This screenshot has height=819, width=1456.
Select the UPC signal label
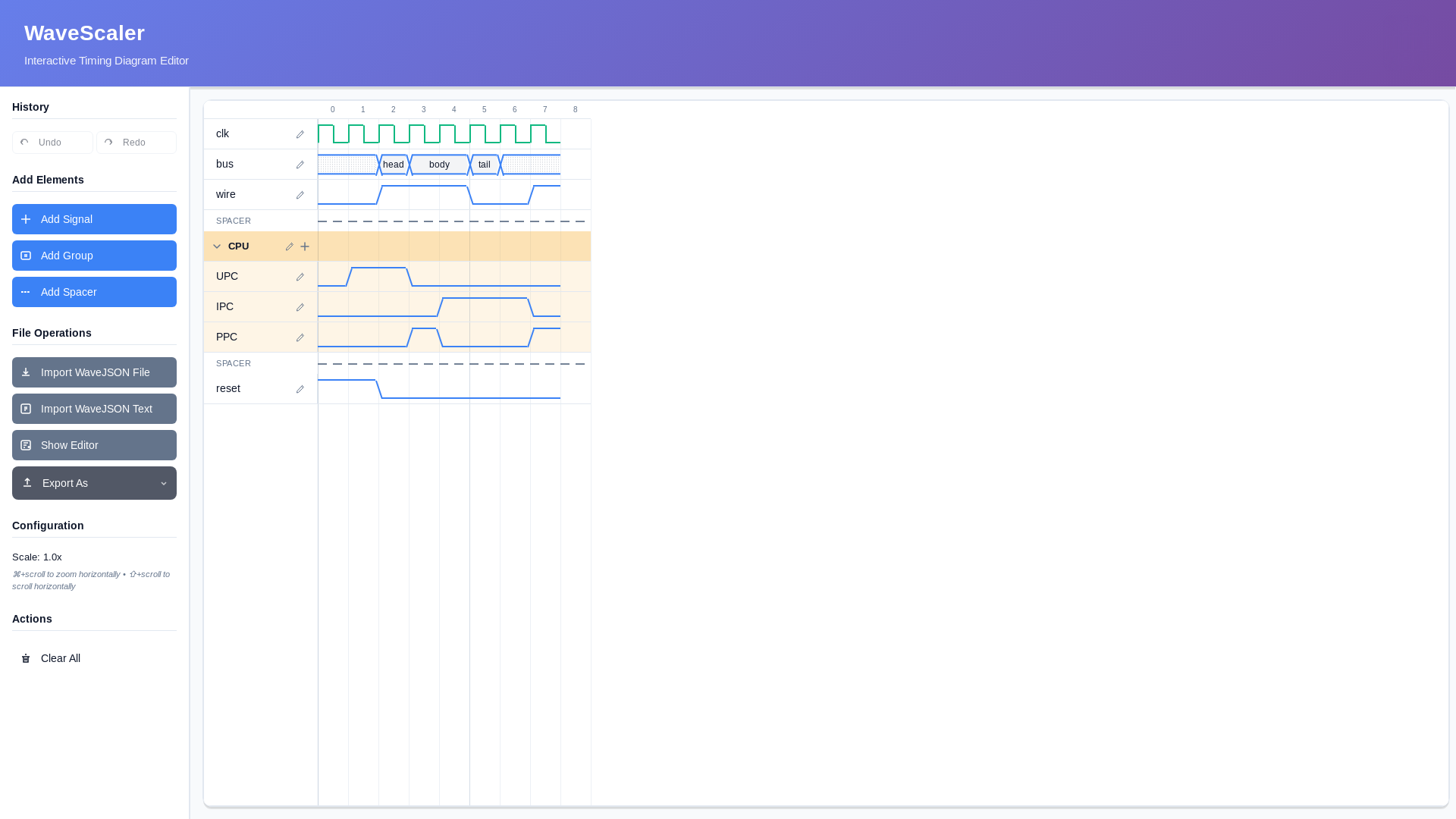[227, 276]
